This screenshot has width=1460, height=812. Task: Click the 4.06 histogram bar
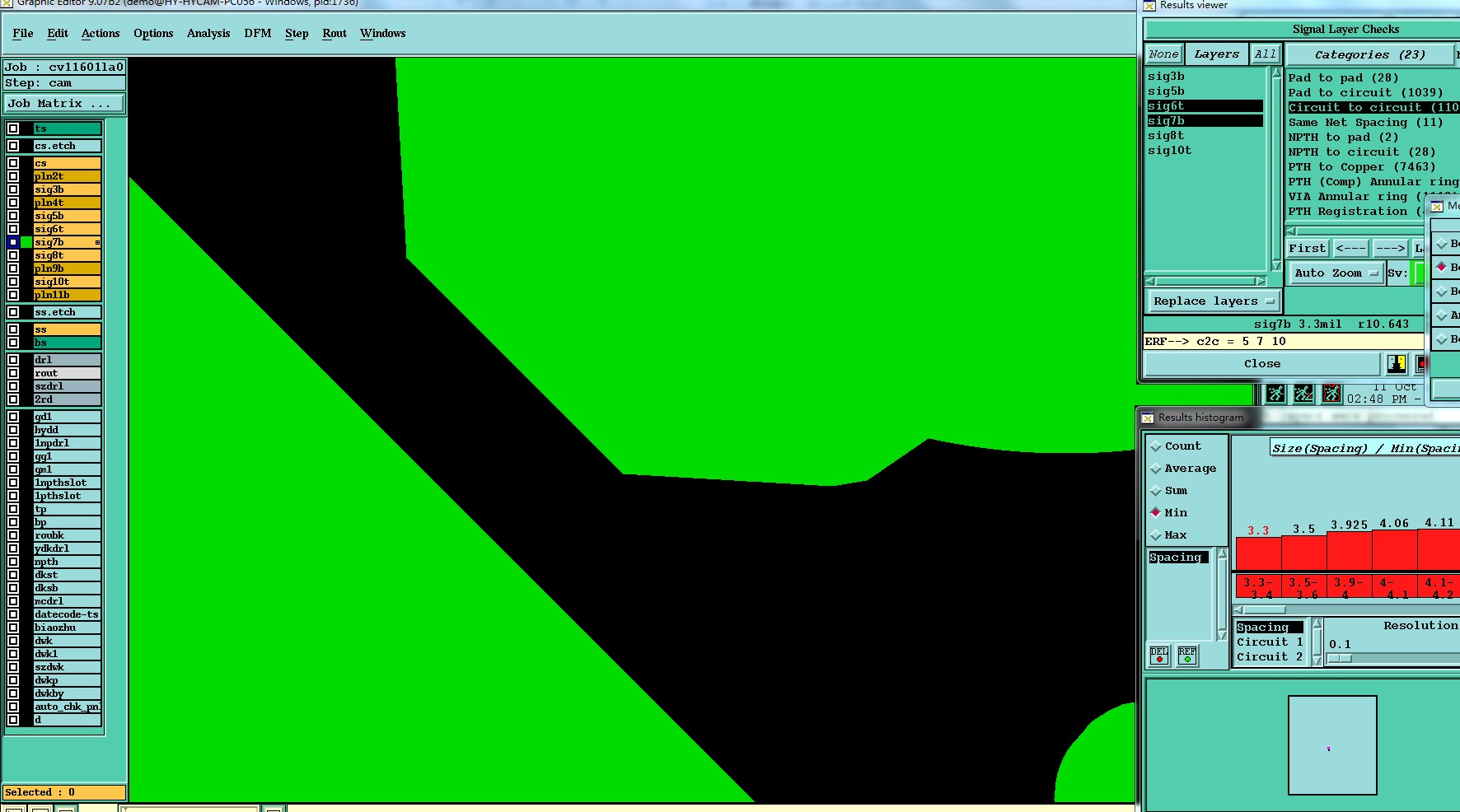point(1394,549)
